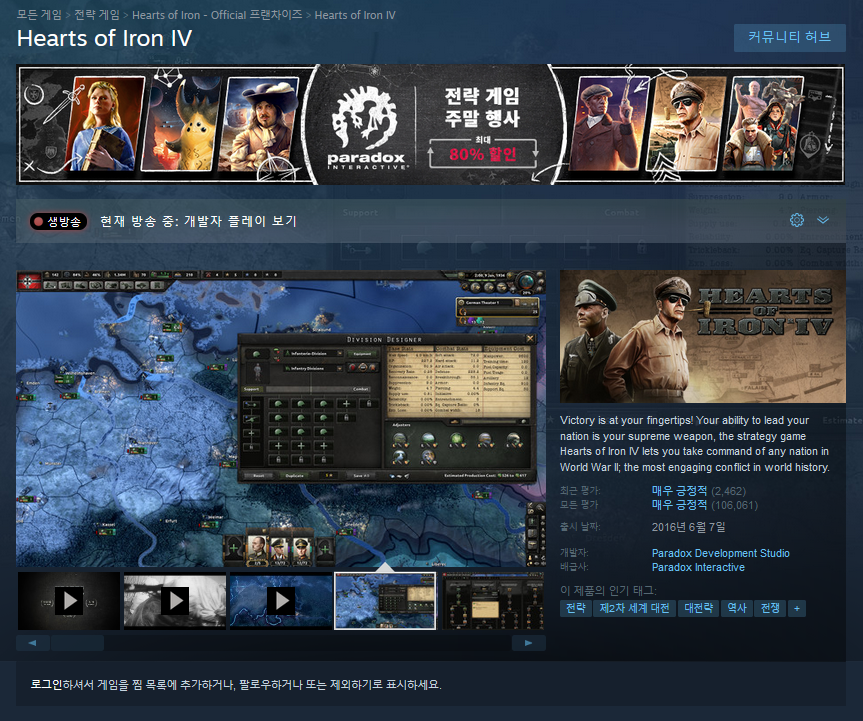Viewport: 863px width, 721px height.
Task: Play the first video thumbnail
Action: 69,600
